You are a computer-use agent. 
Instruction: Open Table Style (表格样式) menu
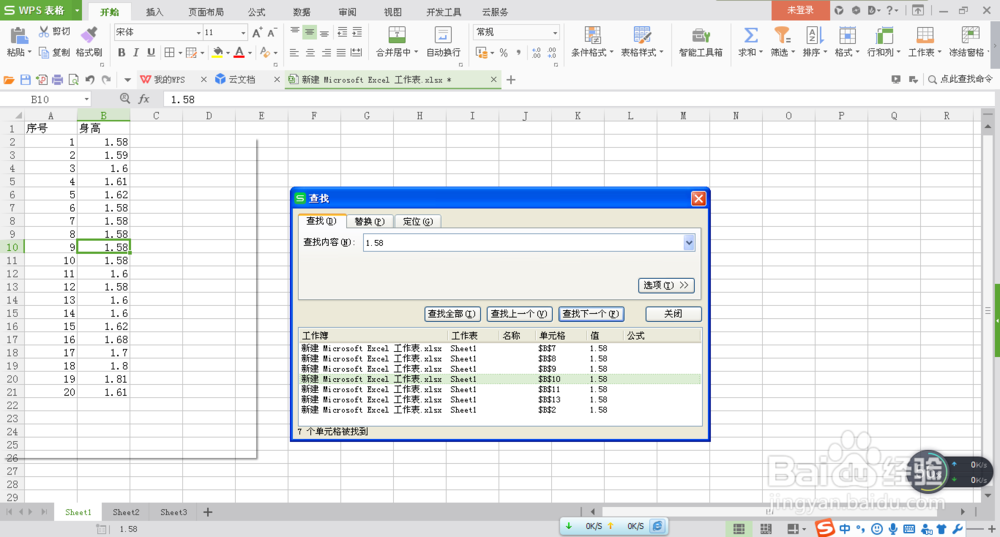click(x=642, y=42)
